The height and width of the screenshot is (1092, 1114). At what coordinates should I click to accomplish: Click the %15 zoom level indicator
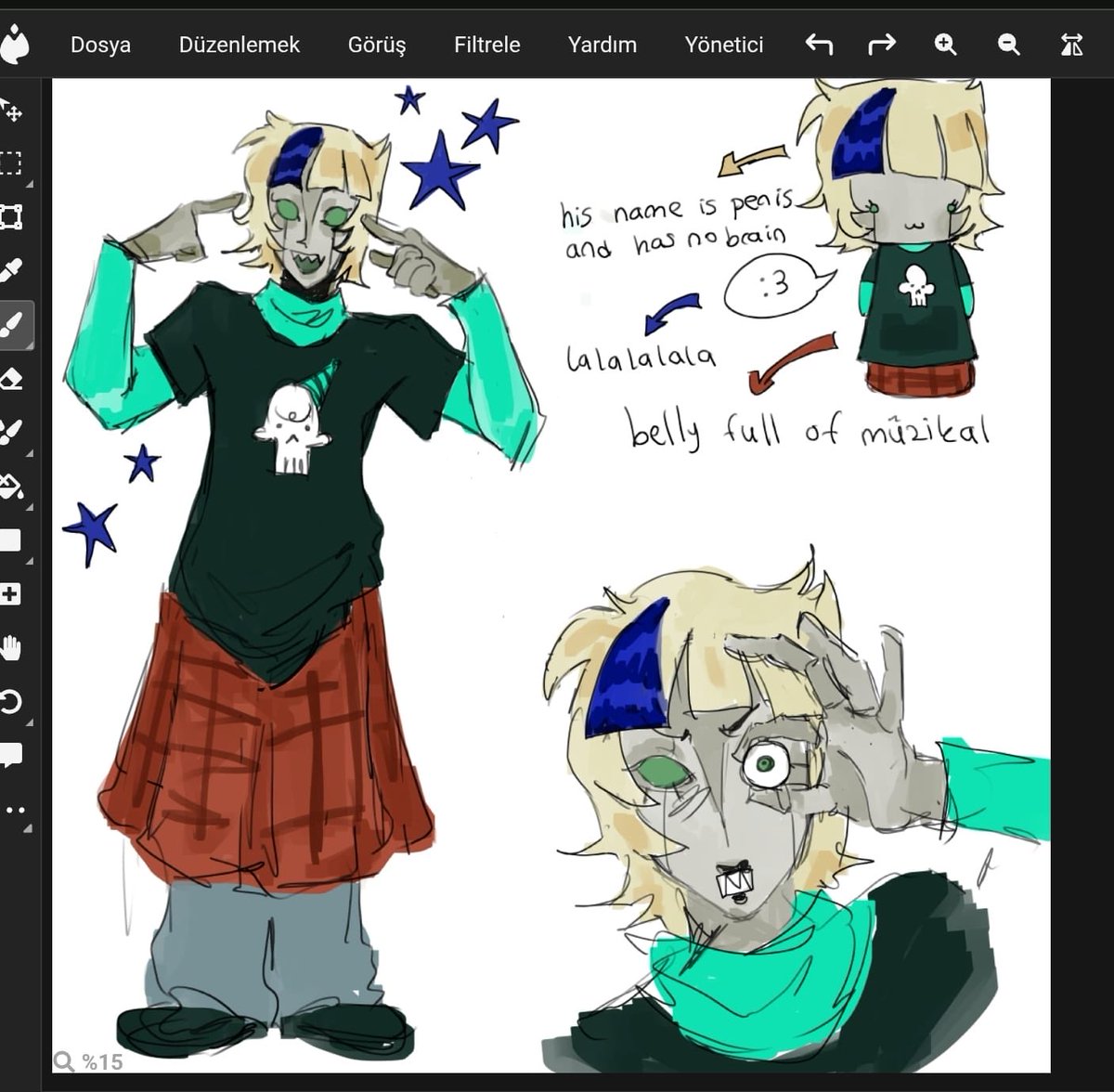click(88, 1061)
